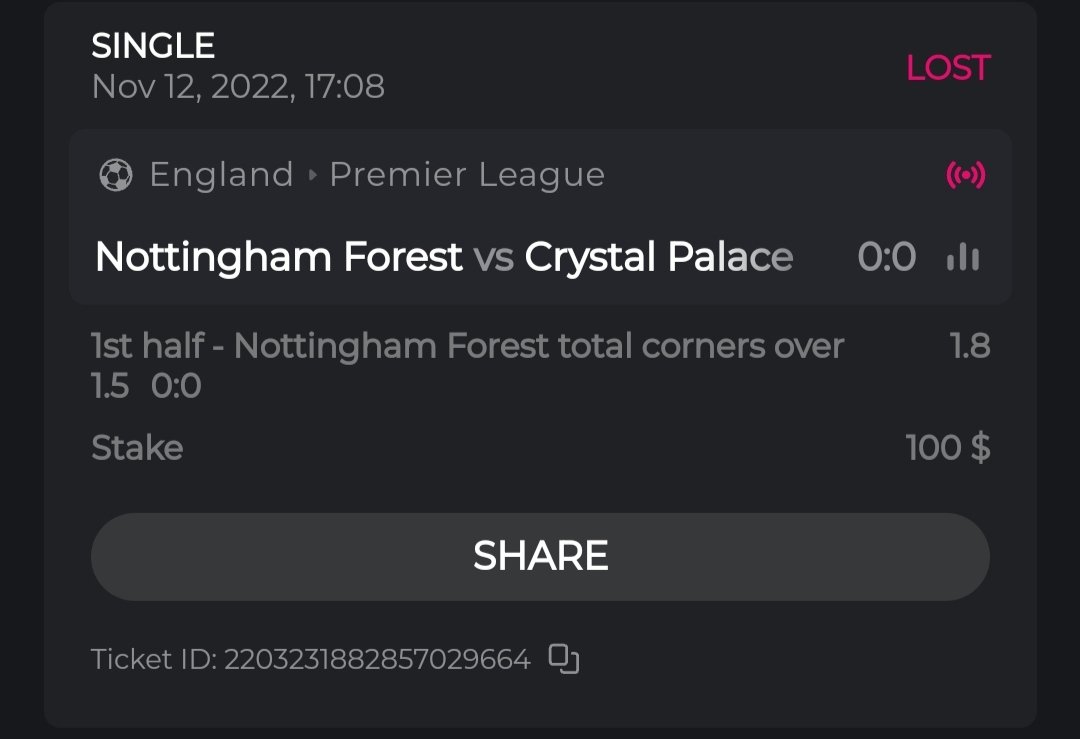The width and height of the screenshot is (1080, 739).
Task: Copy the ticket ID with copy icon
Action: (565, 659)
